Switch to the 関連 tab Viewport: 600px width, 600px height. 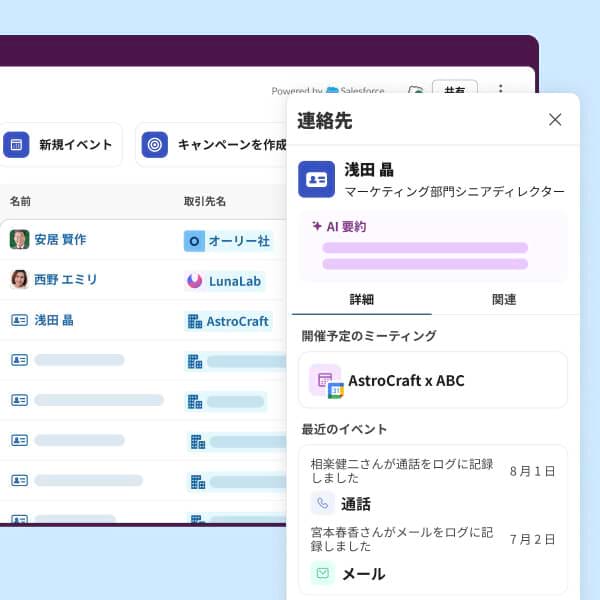coord(504,300)
